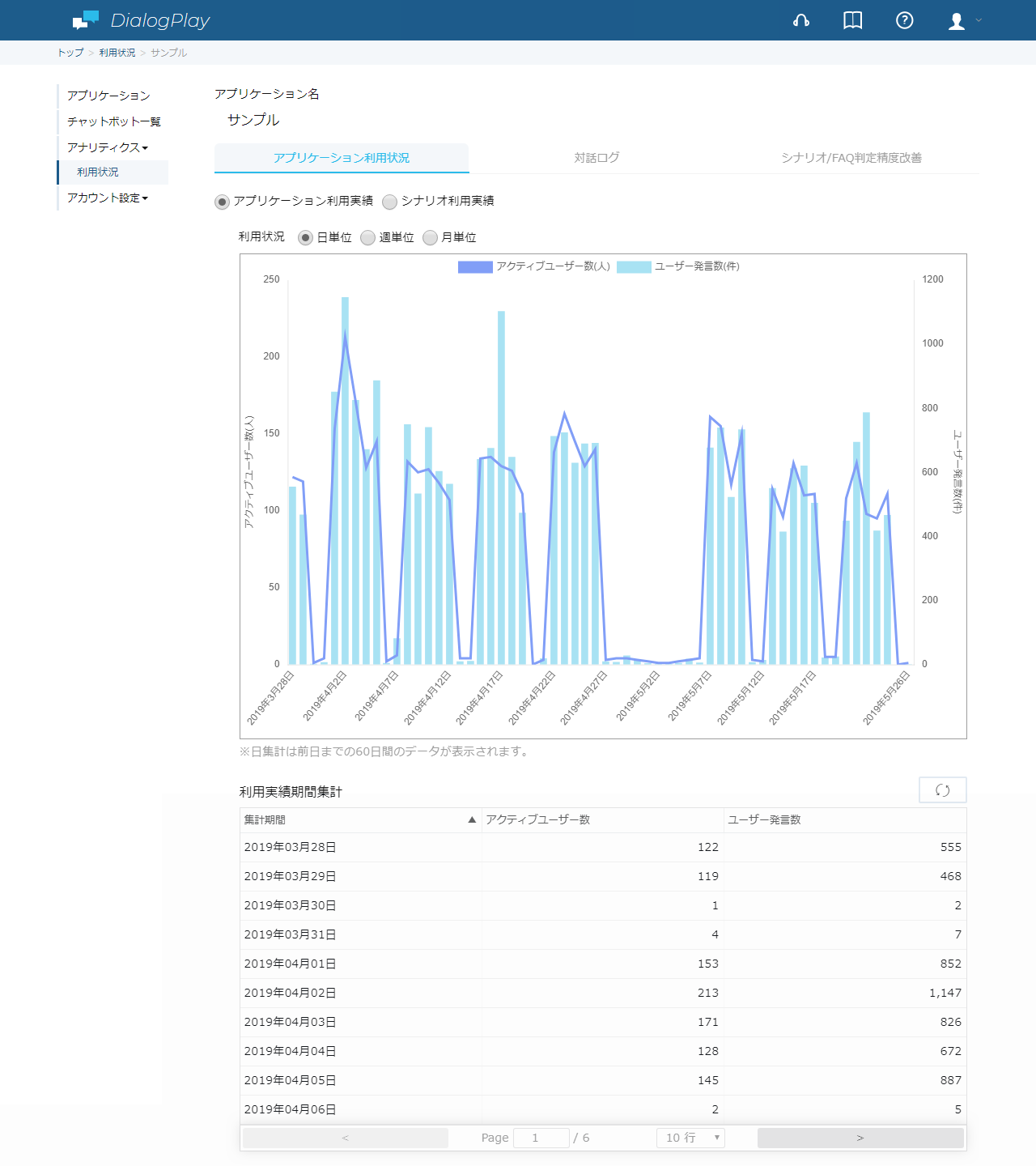Click the 2019年03月28日 table row
This screenshot has width=1036, height=1166.
[603, 847]
